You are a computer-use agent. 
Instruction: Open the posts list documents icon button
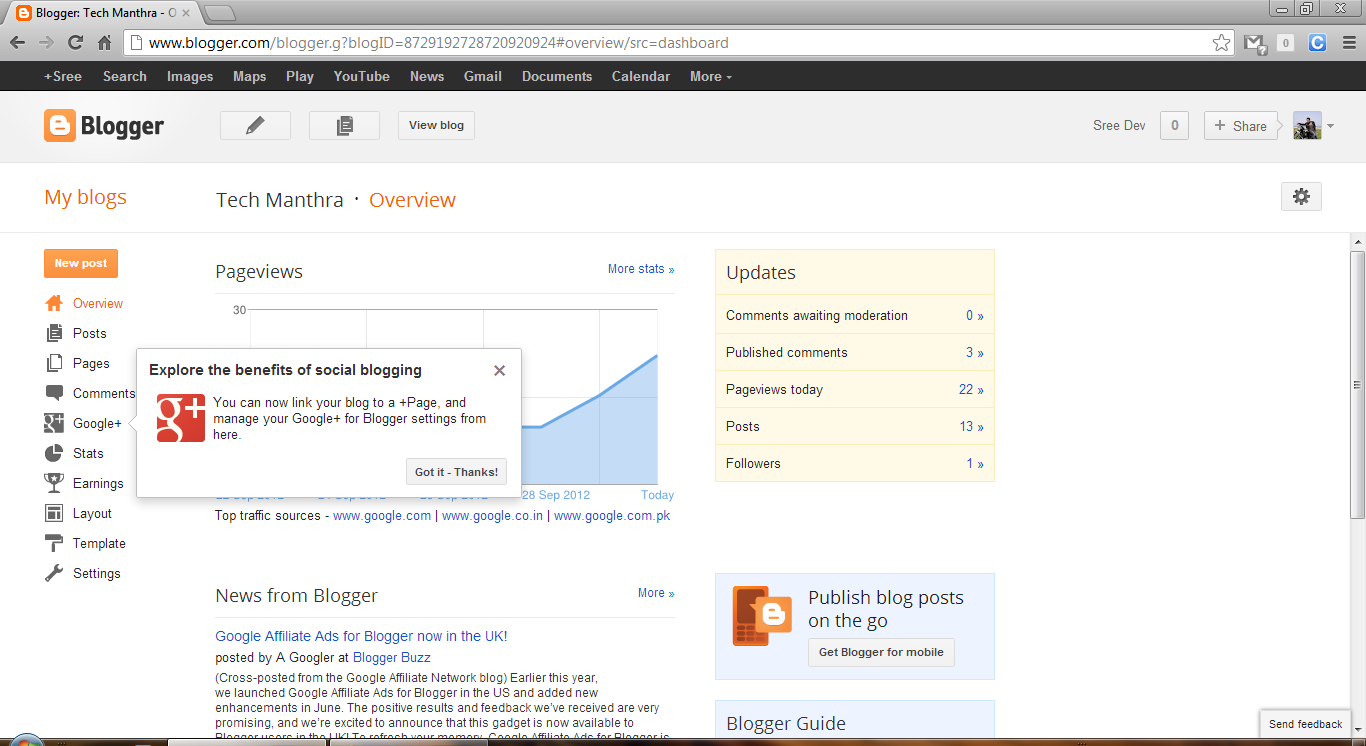pos(345,125)
